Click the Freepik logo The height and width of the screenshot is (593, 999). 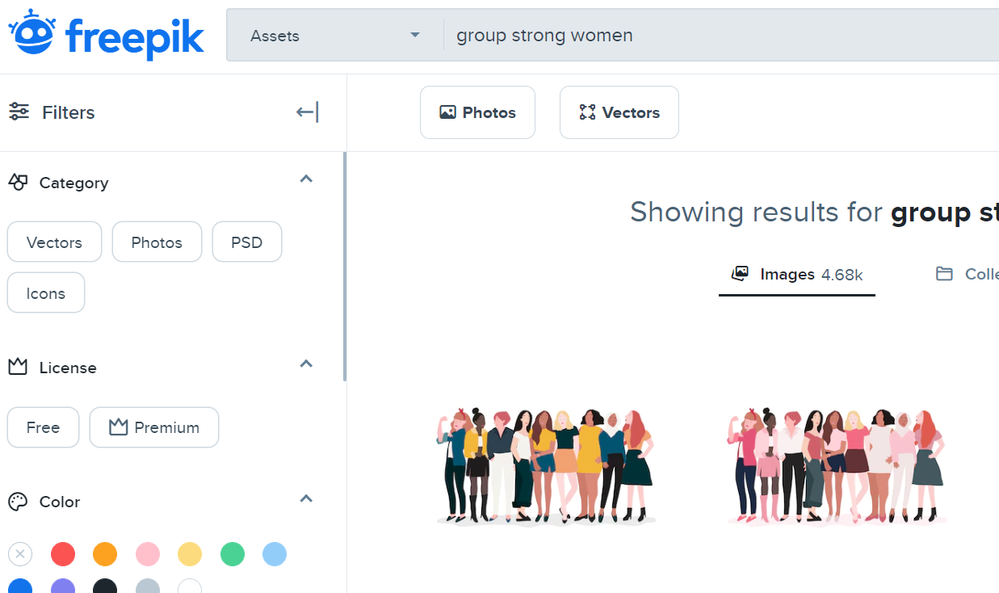point(106,35)
